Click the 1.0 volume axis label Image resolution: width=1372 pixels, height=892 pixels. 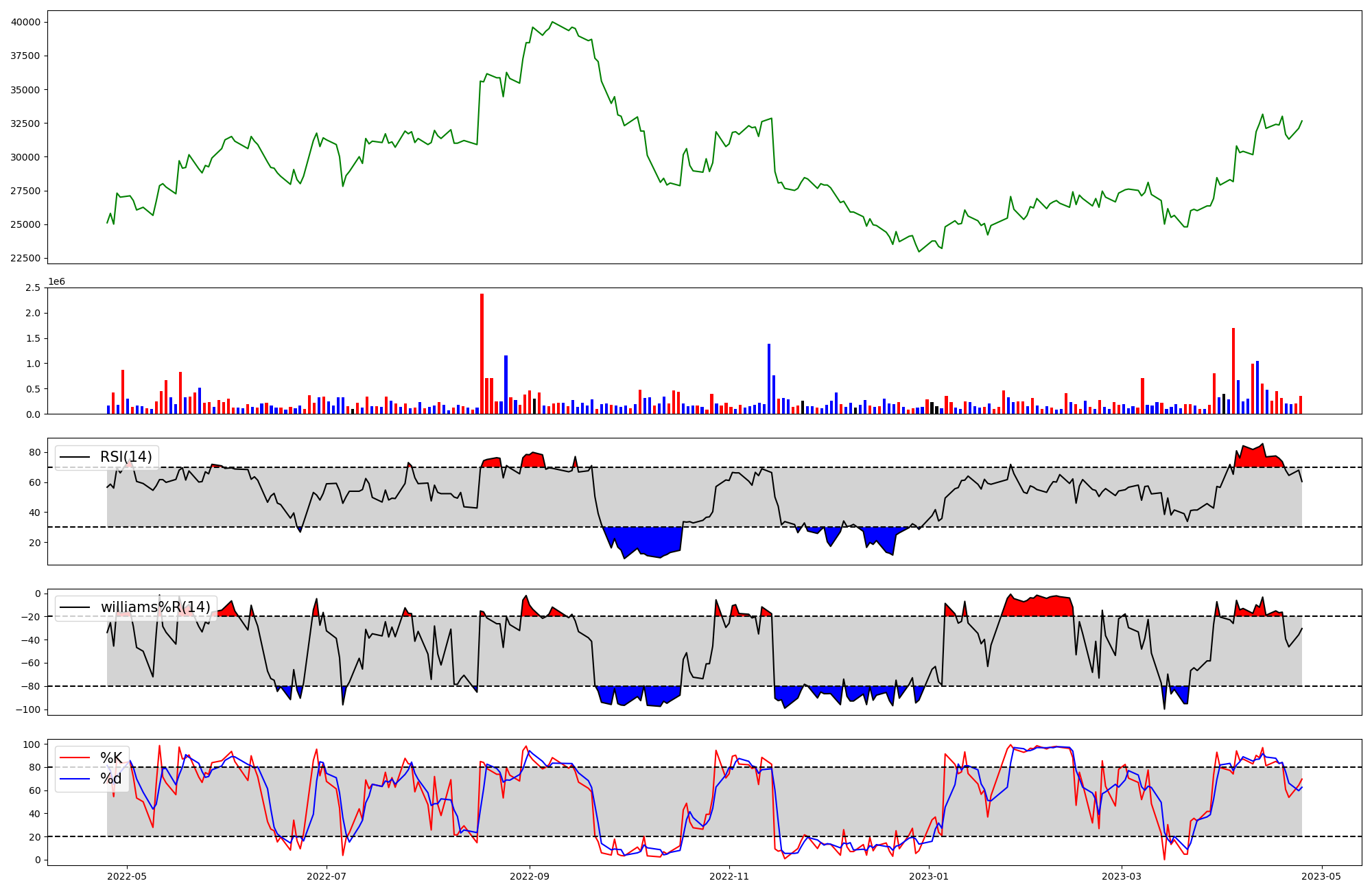(x=33, y=364)
